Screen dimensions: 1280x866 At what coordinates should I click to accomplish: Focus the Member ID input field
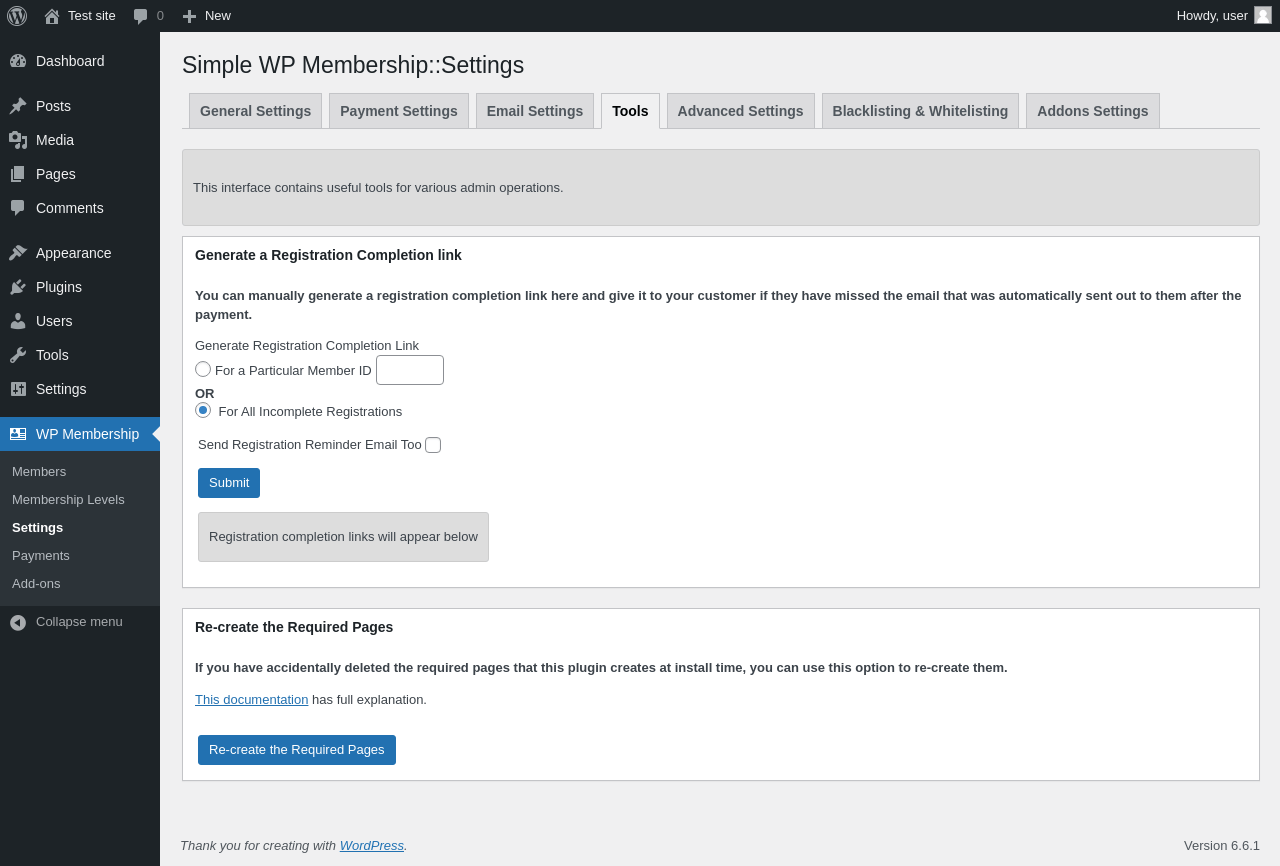(410, 370)
